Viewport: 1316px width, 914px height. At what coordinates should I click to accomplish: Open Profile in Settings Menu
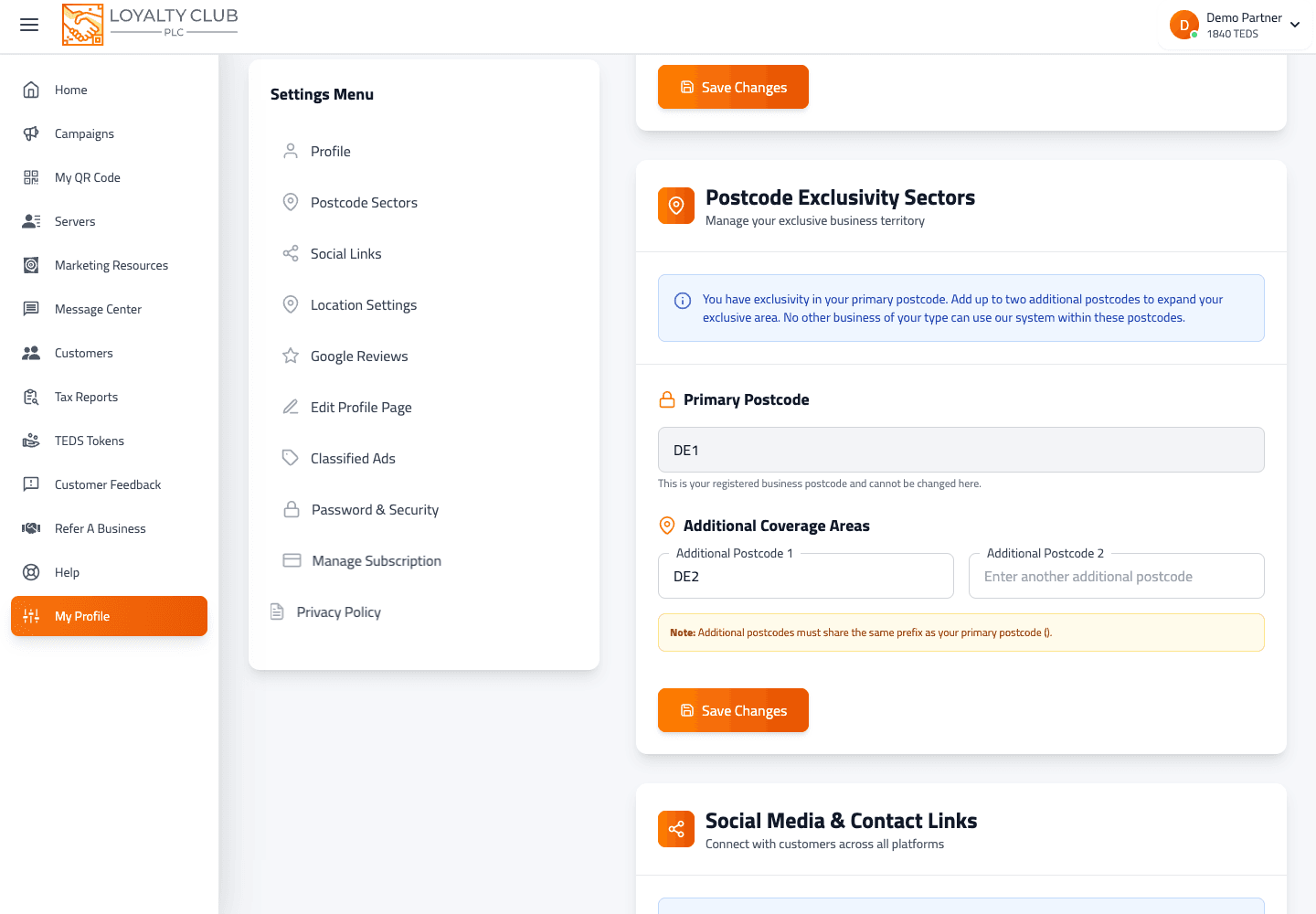pos(424,151)
